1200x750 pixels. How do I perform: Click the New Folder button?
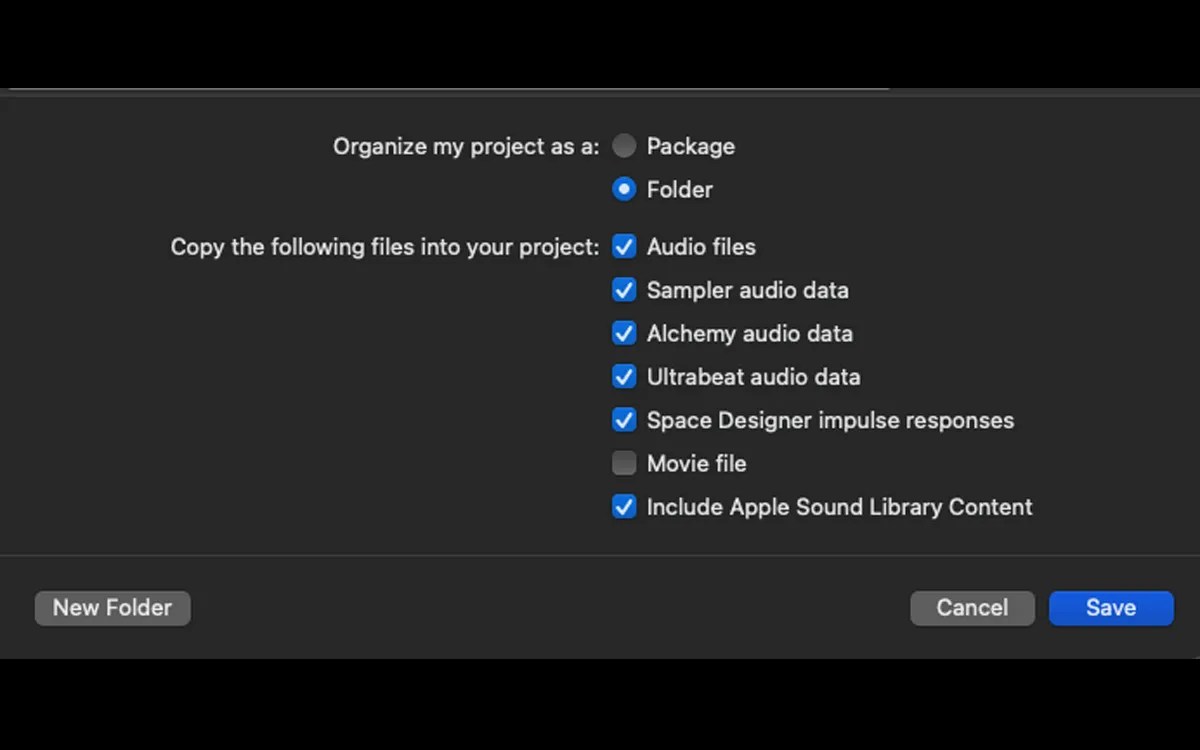112,607
